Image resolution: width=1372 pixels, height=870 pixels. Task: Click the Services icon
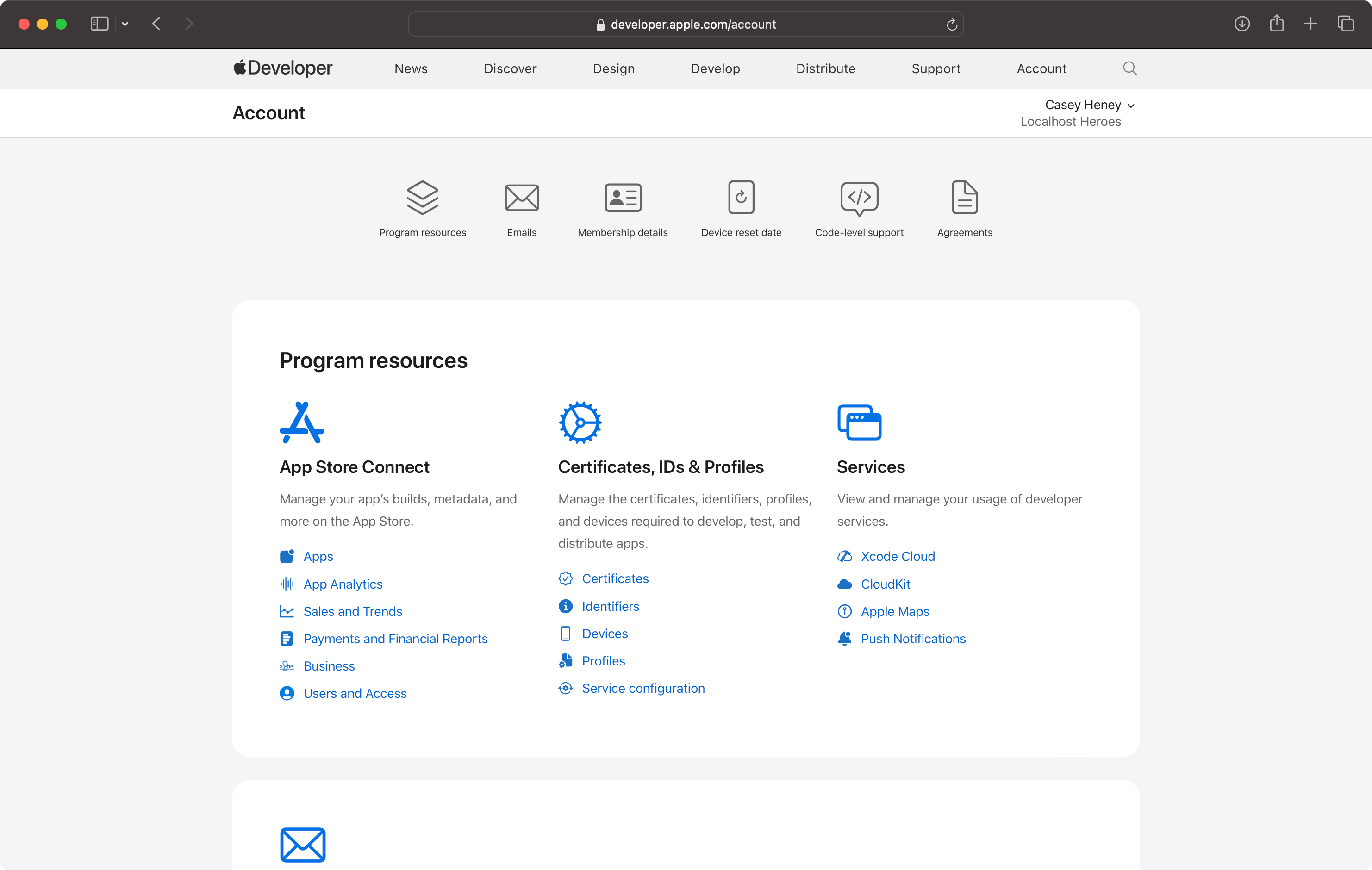pos(858,421)
